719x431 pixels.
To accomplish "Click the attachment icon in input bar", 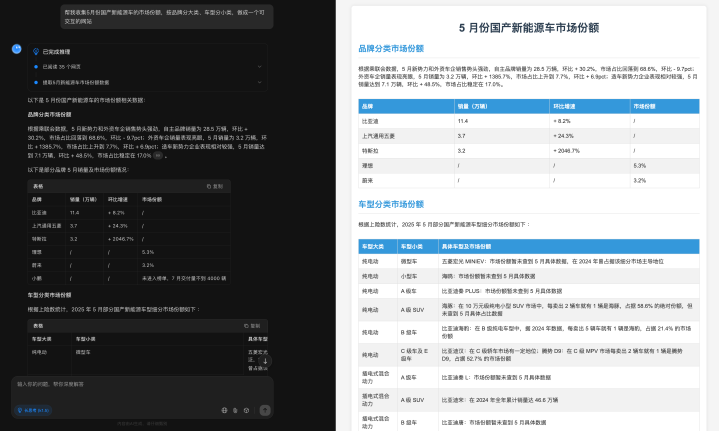I will click(235, 410).
